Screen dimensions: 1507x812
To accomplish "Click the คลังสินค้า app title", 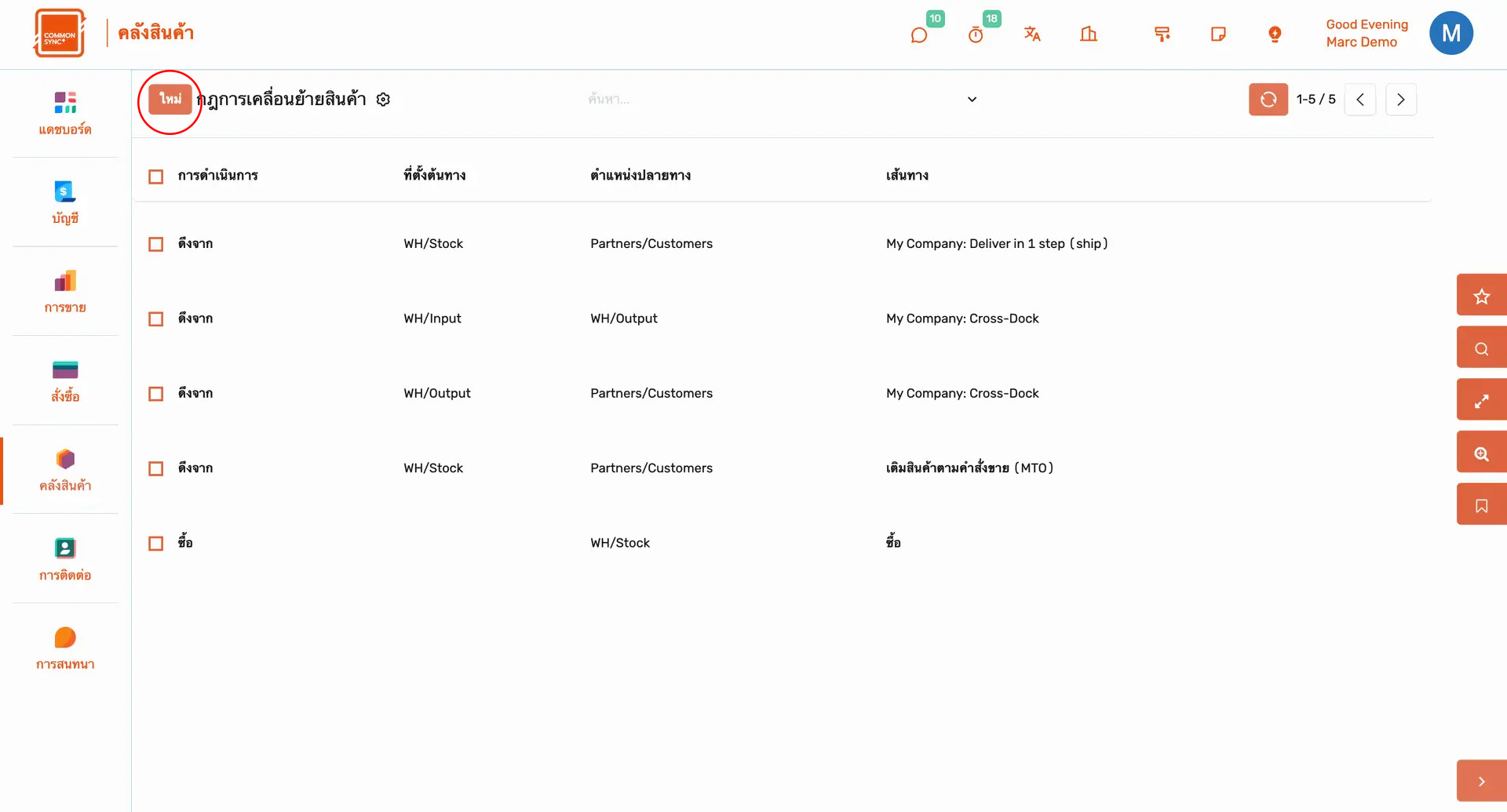I will [x=155, y=33].
